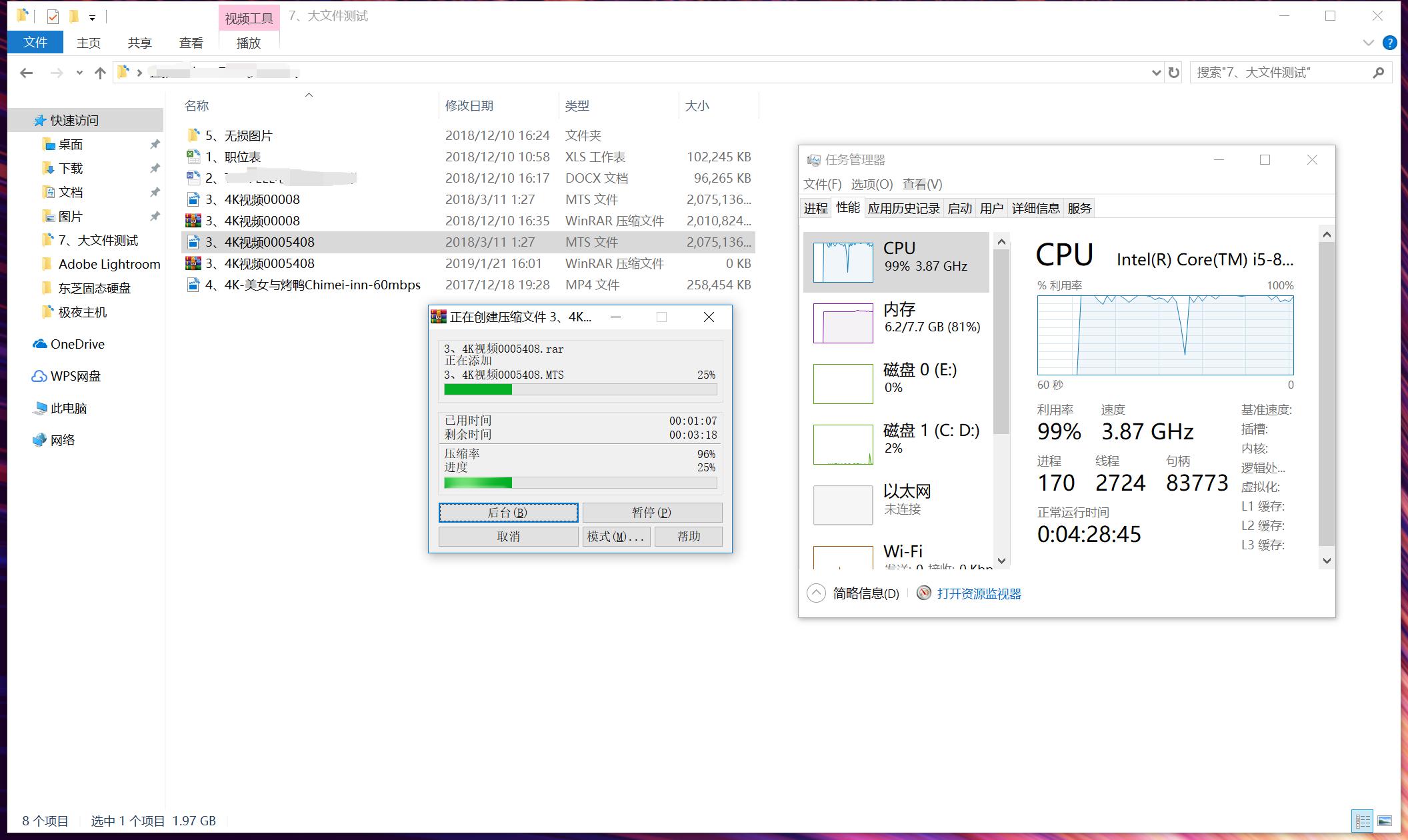
Task: Open recent locations dropdown arrow
Action: 79,73
